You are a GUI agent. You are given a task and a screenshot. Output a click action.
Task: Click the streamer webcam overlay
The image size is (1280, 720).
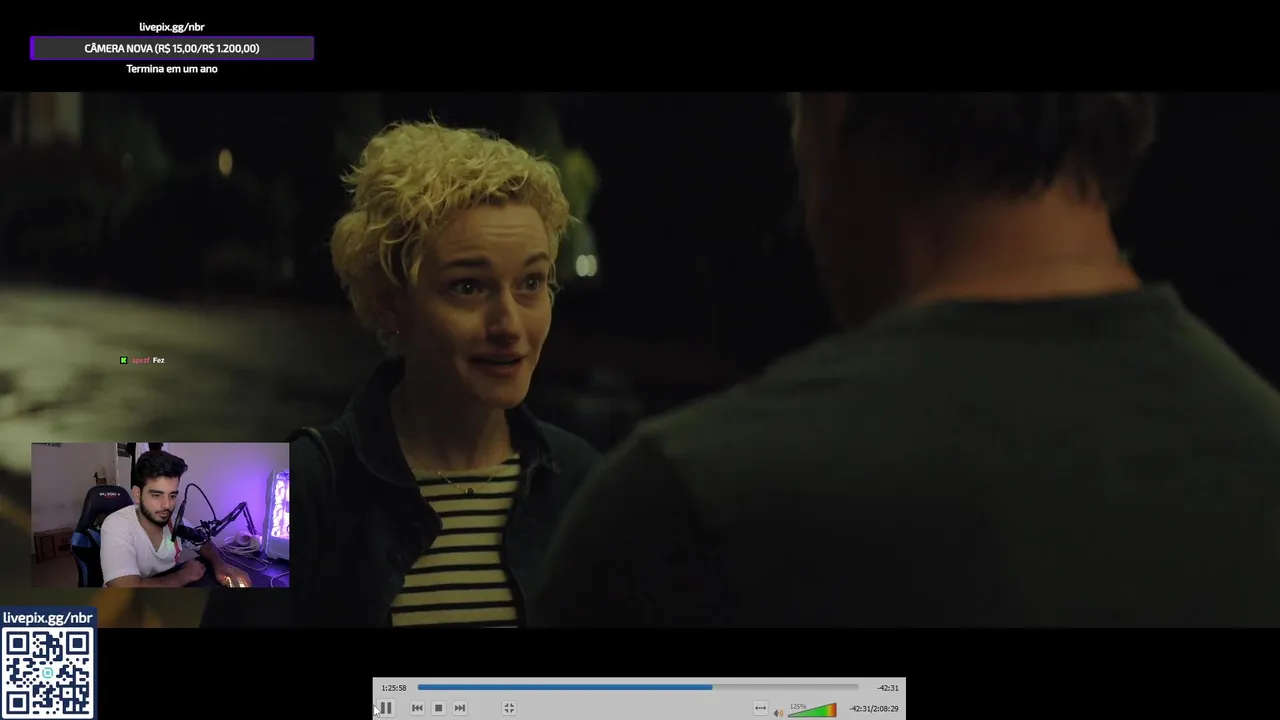160,515
